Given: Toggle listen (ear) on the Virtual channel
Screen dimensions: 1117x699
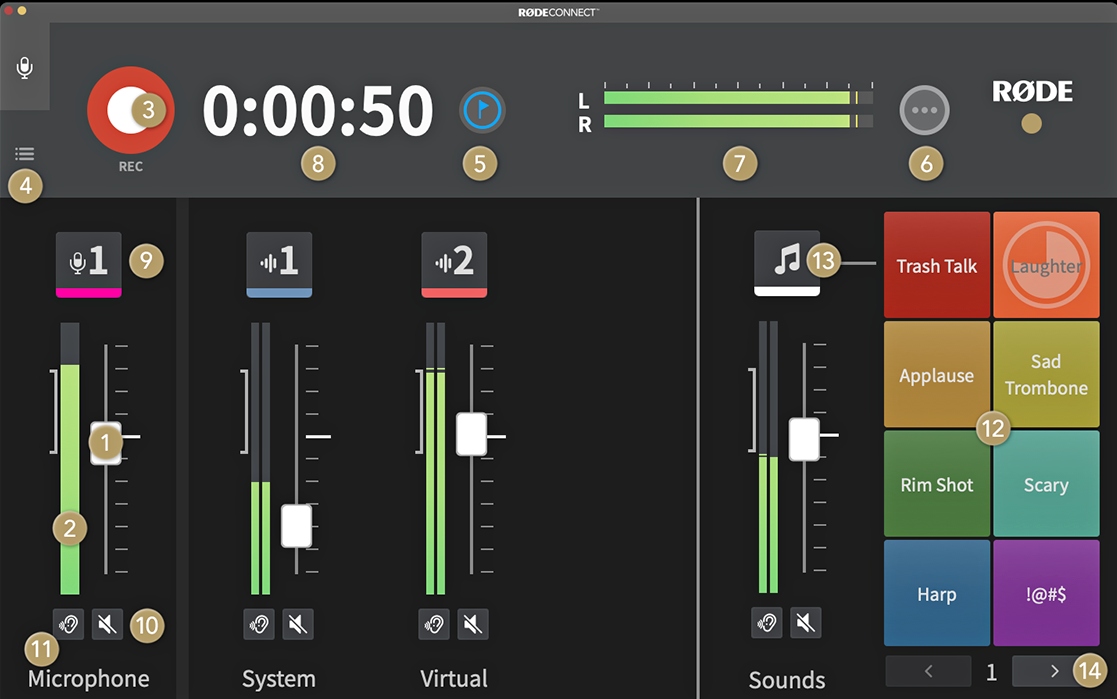Looking at the screenshot, I should tap(434, 625).
